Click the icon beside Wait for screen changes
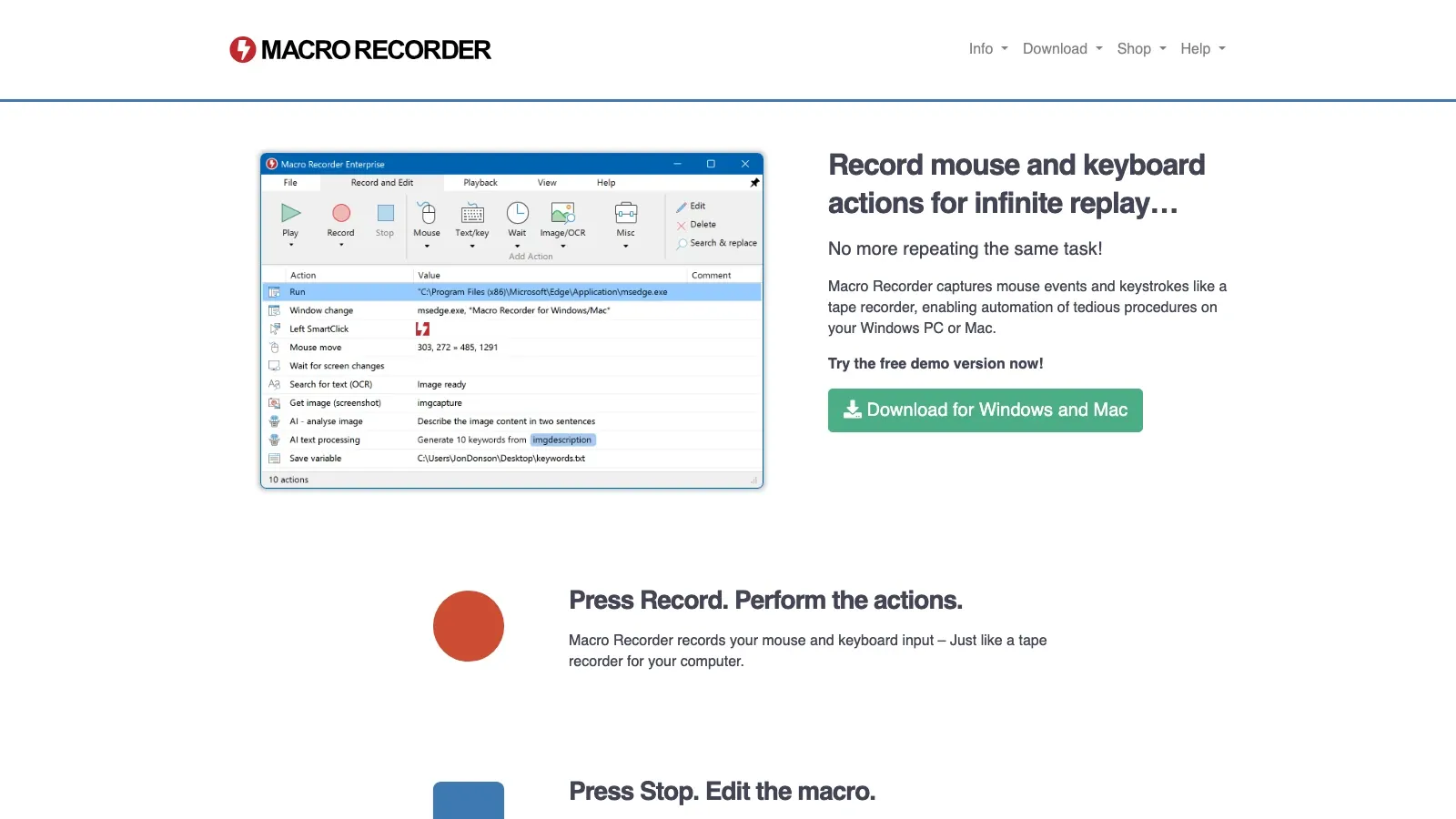This screenshot has width=1456, height=819. [274, 366]
